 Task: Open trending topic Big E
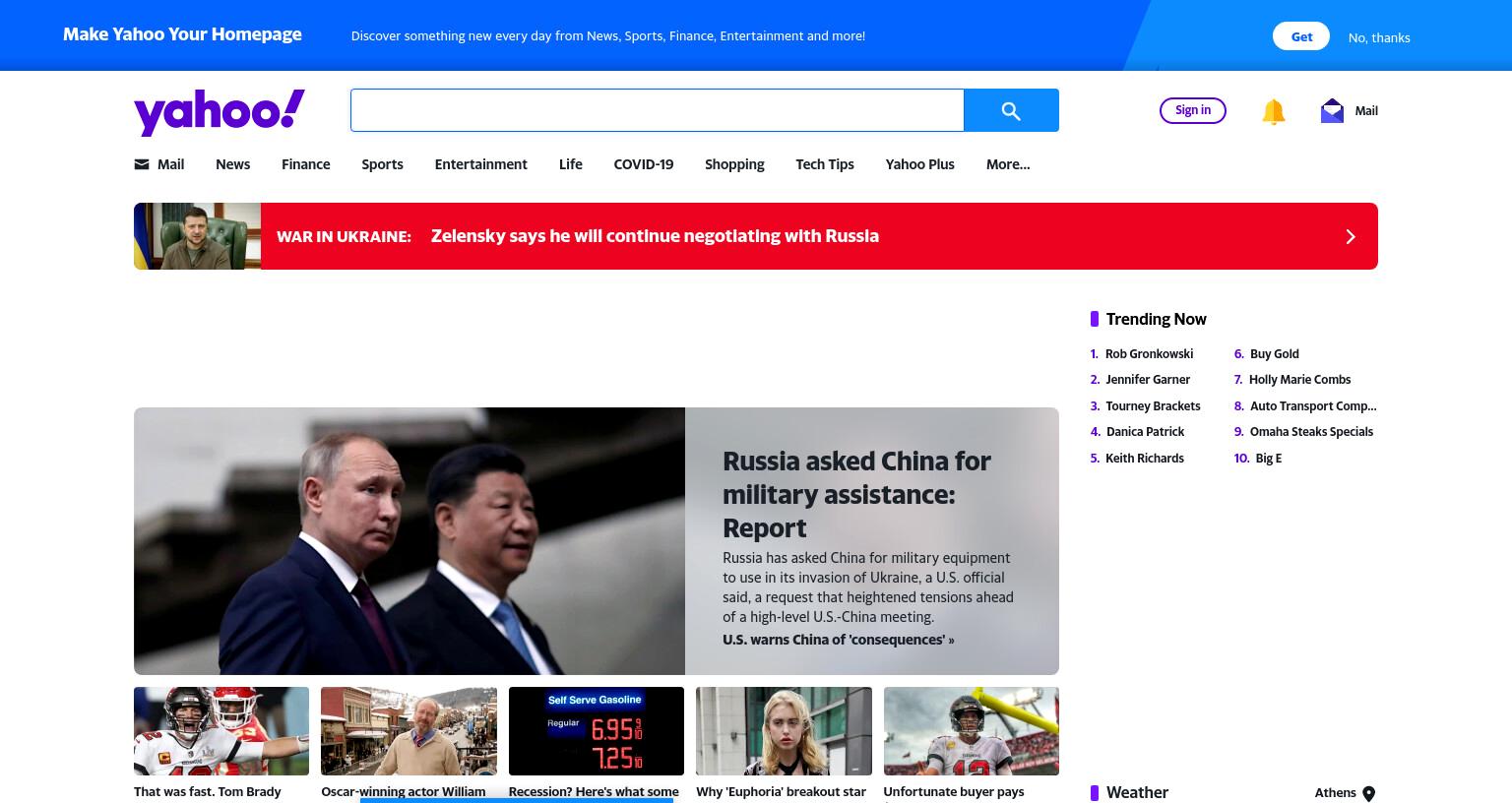[1268, 459]
